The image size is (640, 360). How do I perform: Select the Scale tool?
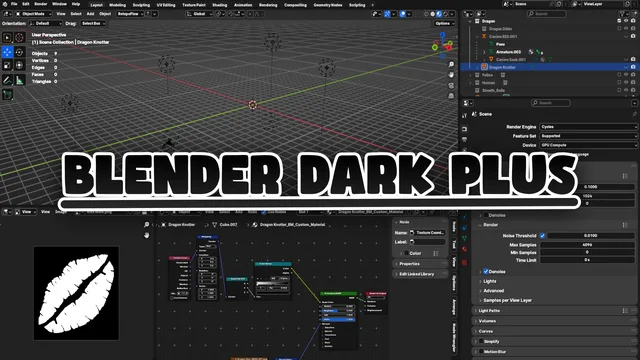click(7, 65)
